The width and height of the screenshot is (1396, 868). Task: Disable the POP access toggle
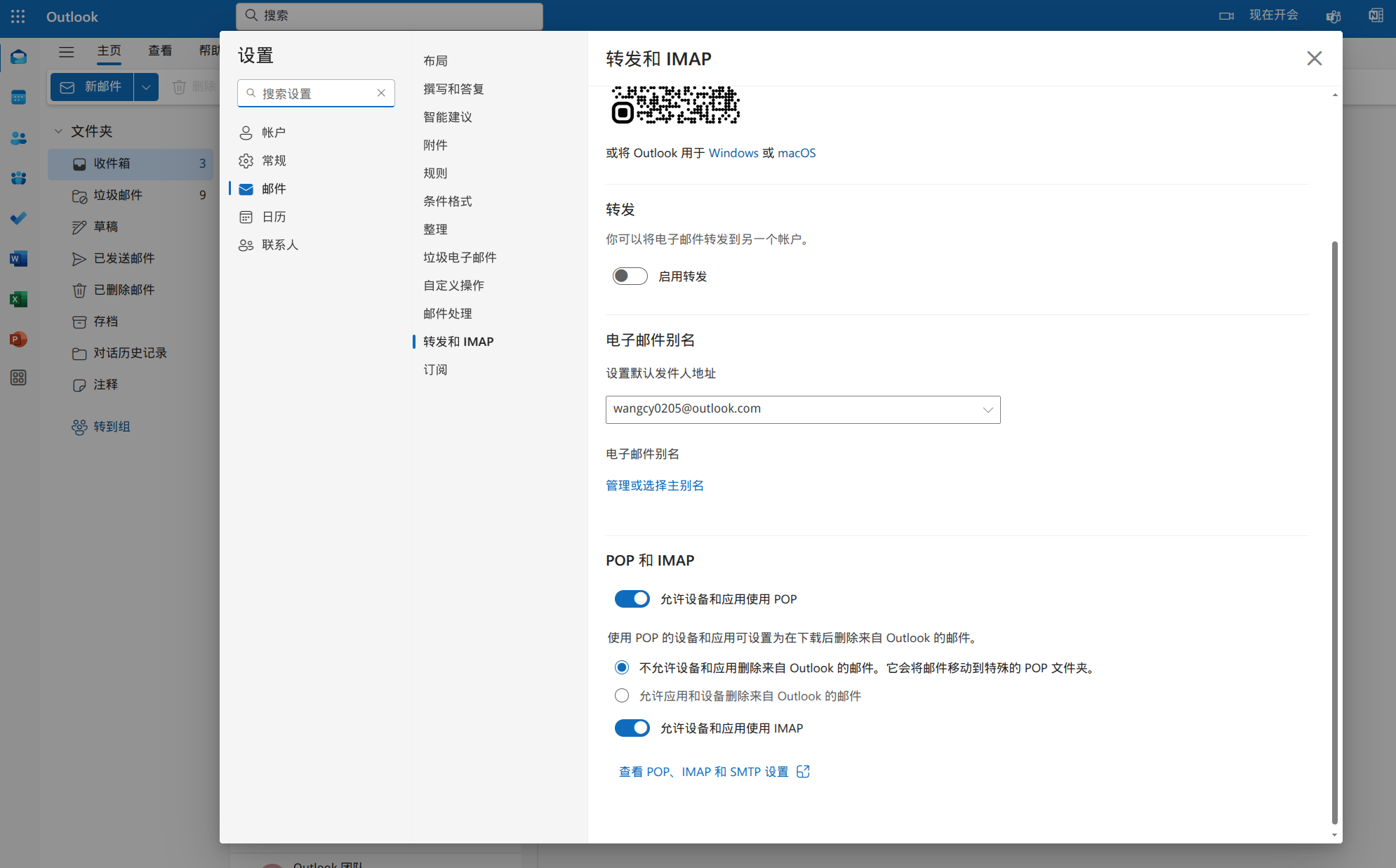point(631,599)
